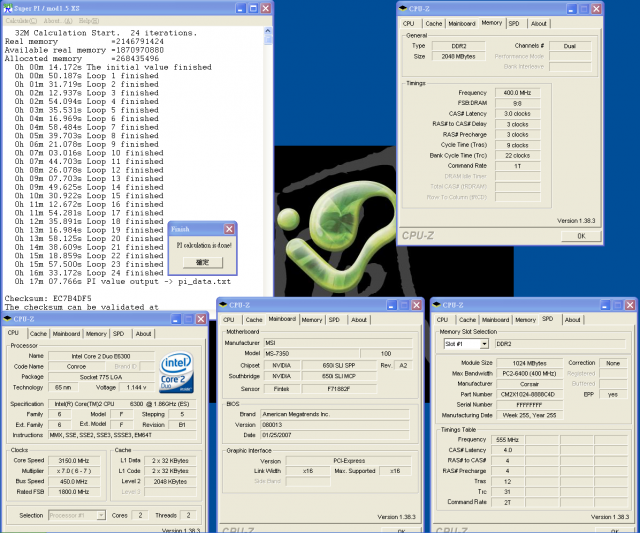
Task: Select Cache tab in the memory CPU-Z window
Action: pos(433,24)
